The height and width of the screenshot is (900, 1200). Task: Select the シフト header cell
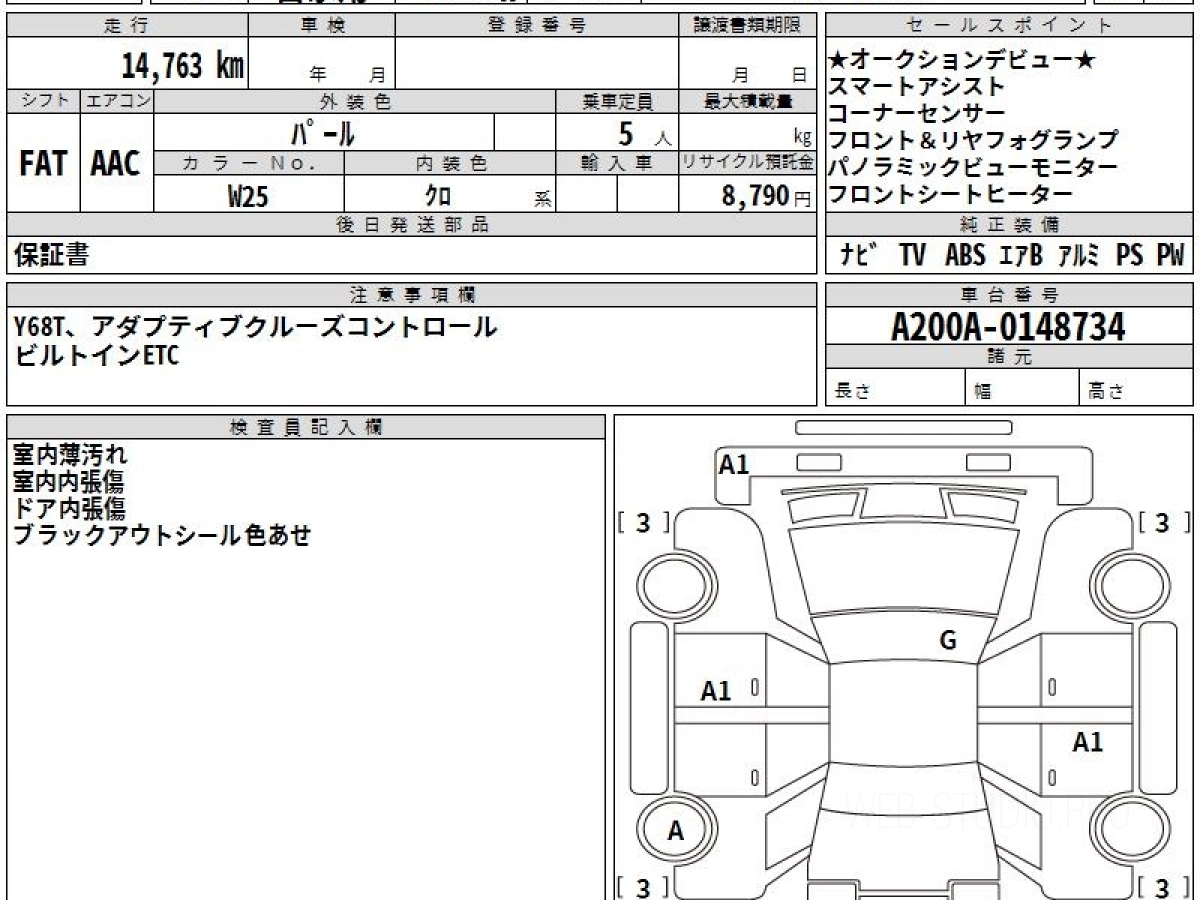[x=43, y=101]
